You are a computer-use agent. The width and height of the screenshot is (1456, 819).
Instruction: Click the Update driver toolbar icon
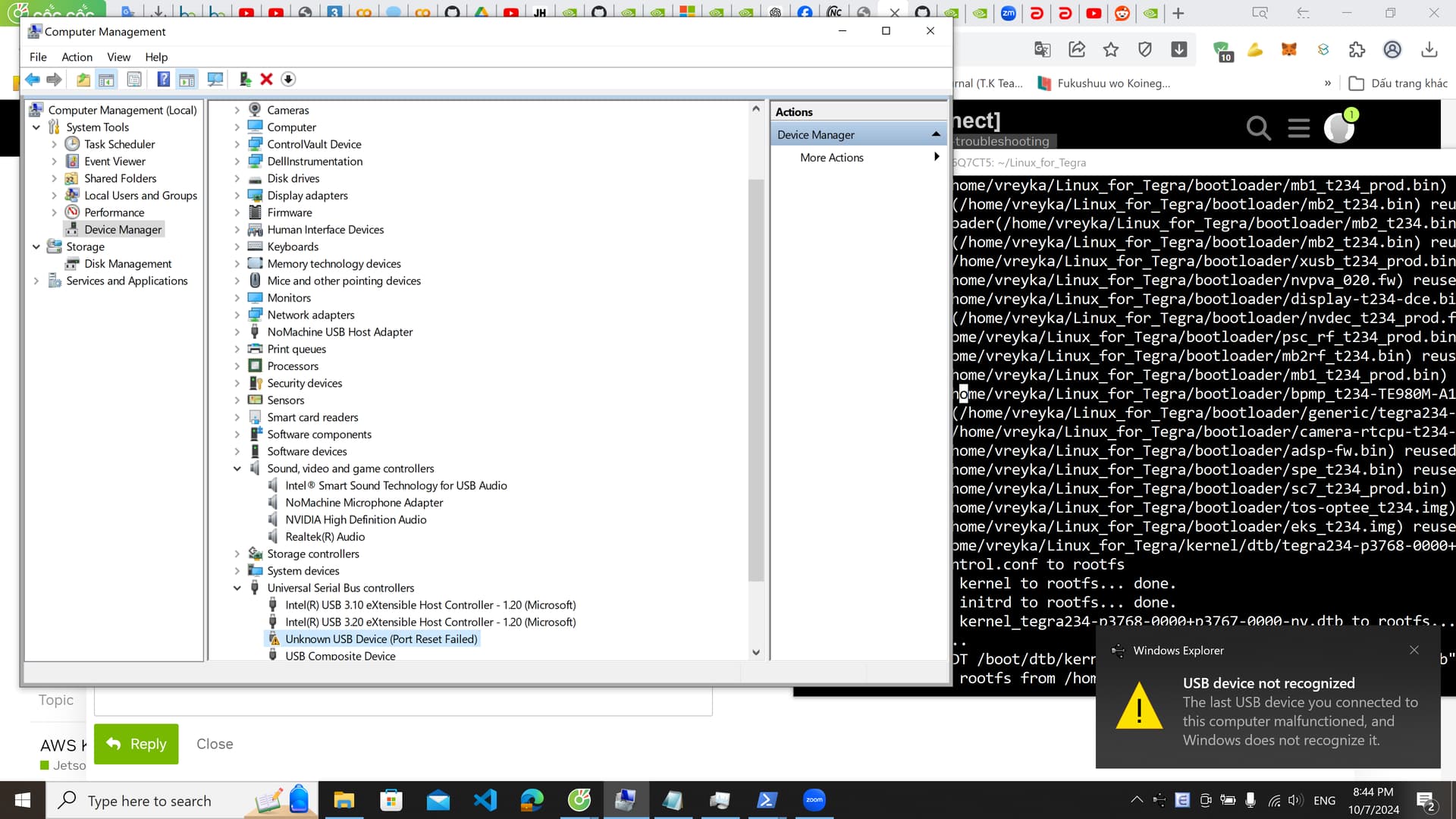pos(245,80)
